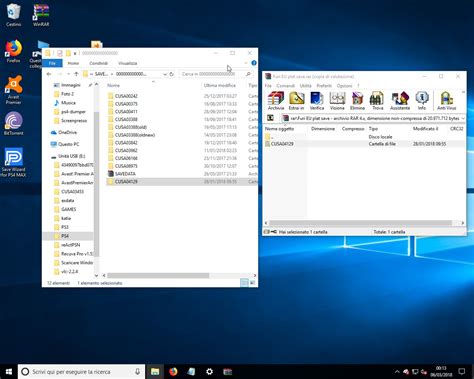Click WinRAR's Elimina toolbar icon
474x379 pixels.
357,101
